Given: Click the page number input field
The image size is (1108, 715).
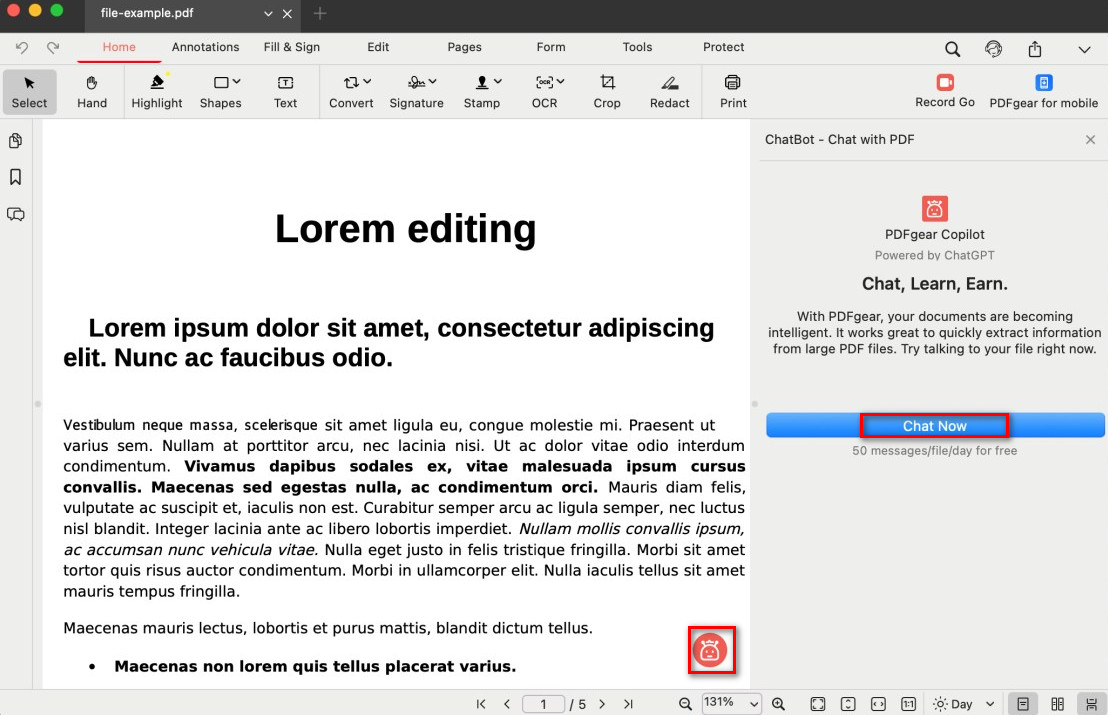Looking at the screenshot, I should click(x=544, y=704).
